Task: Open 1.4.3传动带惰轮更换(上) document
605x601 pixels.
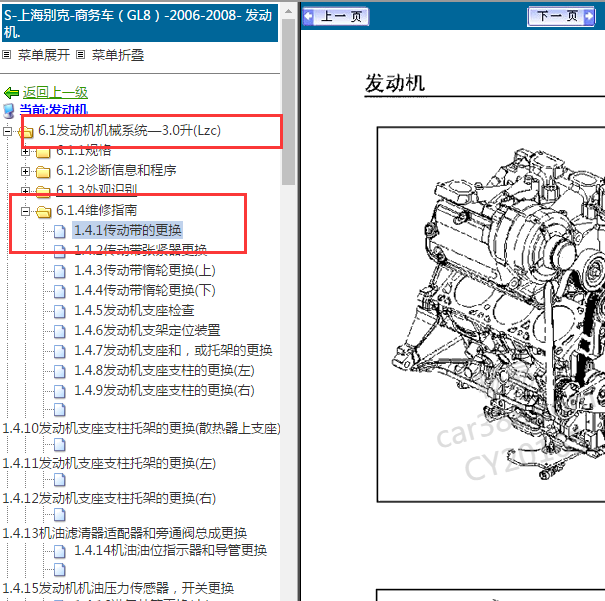Action: (x=145, y=270)
